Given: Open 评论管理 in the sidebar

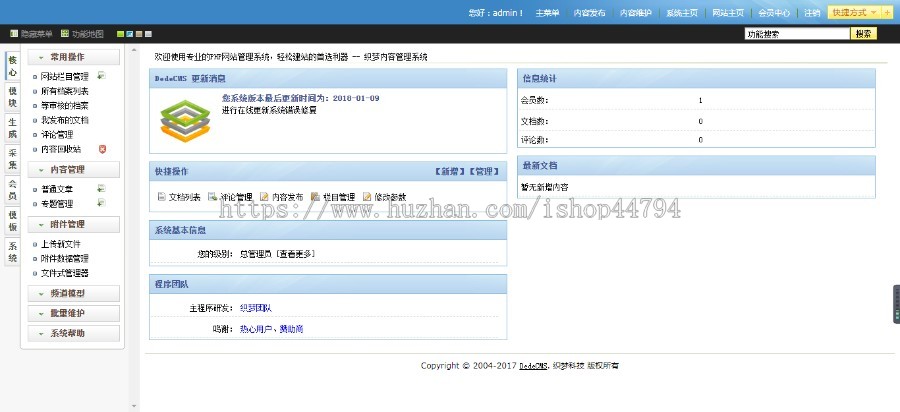Looking at the screenshot, I should 57,134.
